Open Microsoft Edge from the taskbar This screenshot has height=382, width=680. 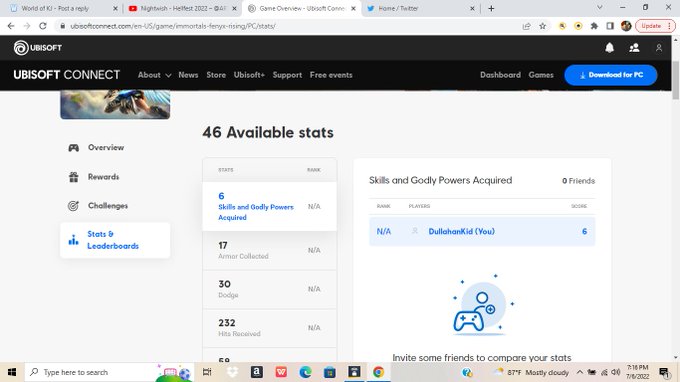305,372
